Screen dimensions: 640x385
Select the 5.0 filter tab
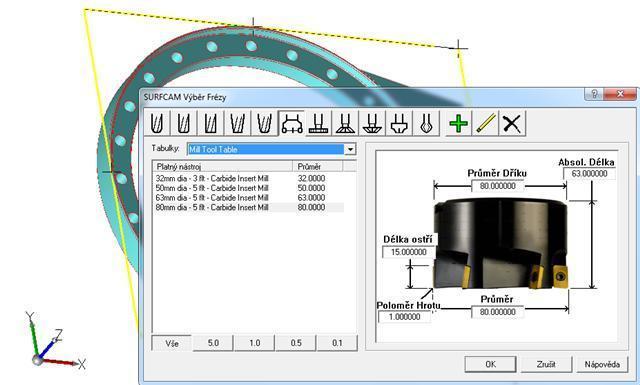pyautogui.click(x=213, y=343)
